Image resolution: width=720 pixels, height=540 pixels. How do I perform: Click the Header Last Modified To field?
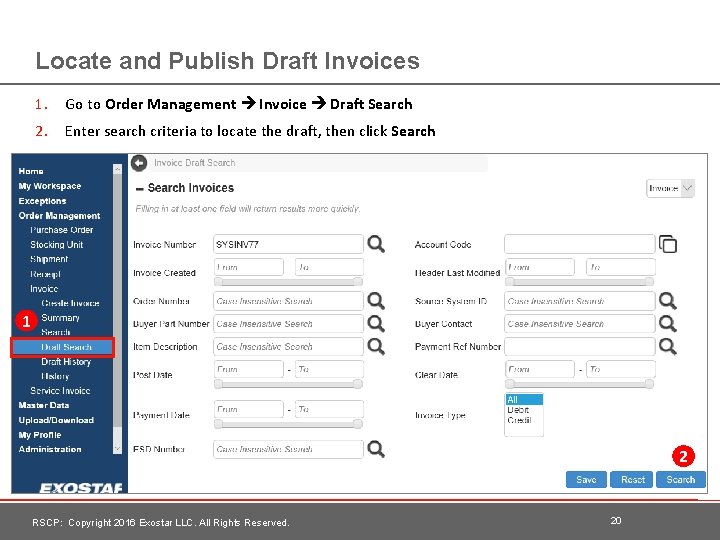pyautogui.click(x=621, y=267)
